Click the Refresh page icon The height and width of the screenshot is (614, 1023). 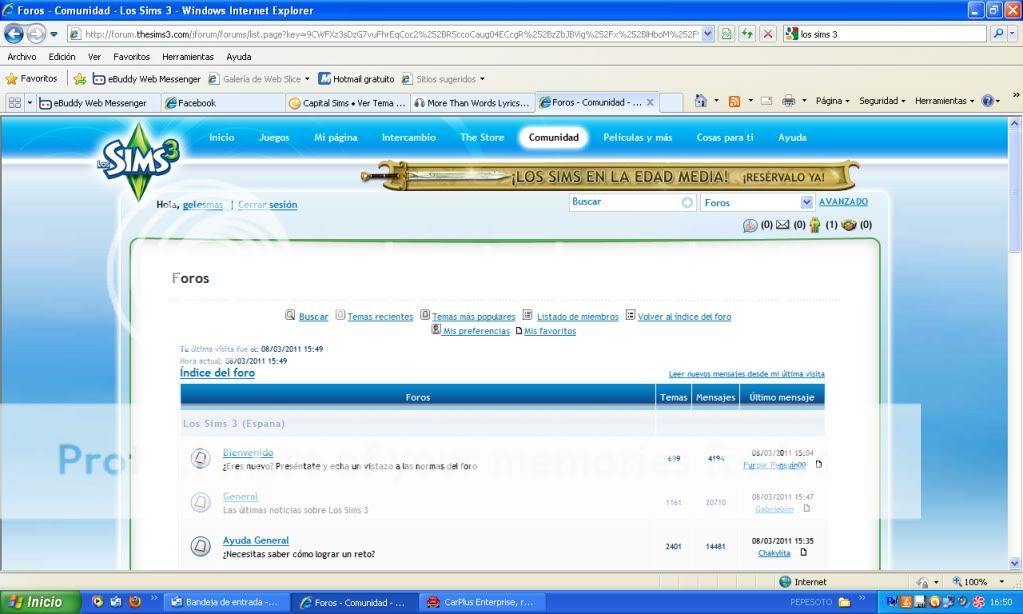[746, 33]
